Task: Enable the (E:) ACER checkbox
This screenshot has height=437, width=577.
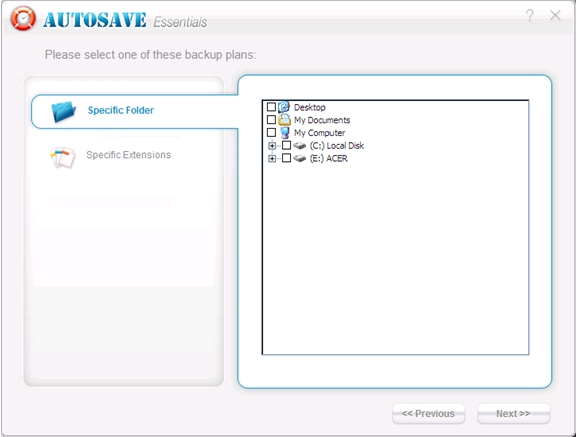Action: [x=286, y=158]
